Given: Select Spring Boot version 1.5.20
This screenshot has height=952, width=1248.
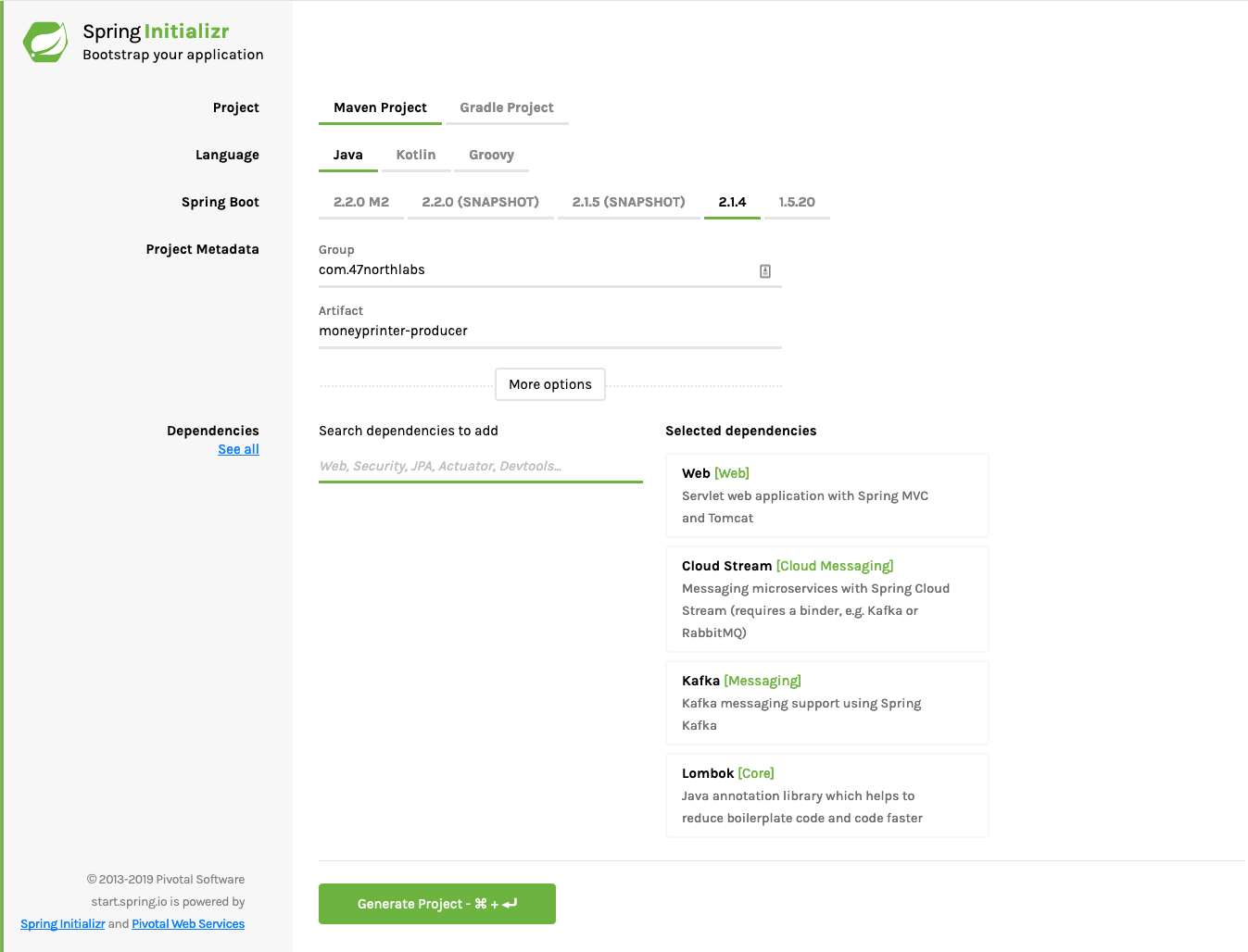Looking at the screenshot, I should [797, 202].
